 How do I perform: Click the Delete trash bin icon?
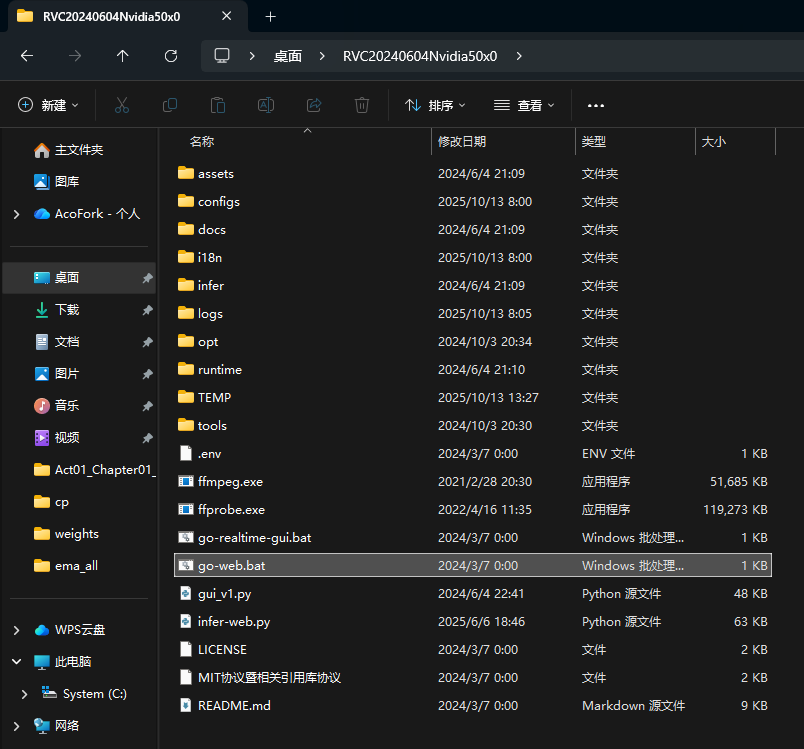pos(362,105)
